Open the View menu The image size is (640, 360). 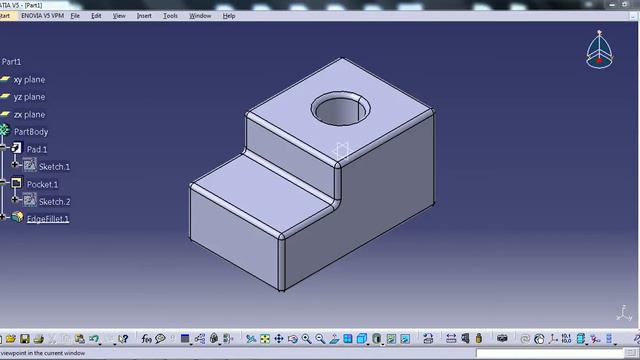(x=119, y=16)
